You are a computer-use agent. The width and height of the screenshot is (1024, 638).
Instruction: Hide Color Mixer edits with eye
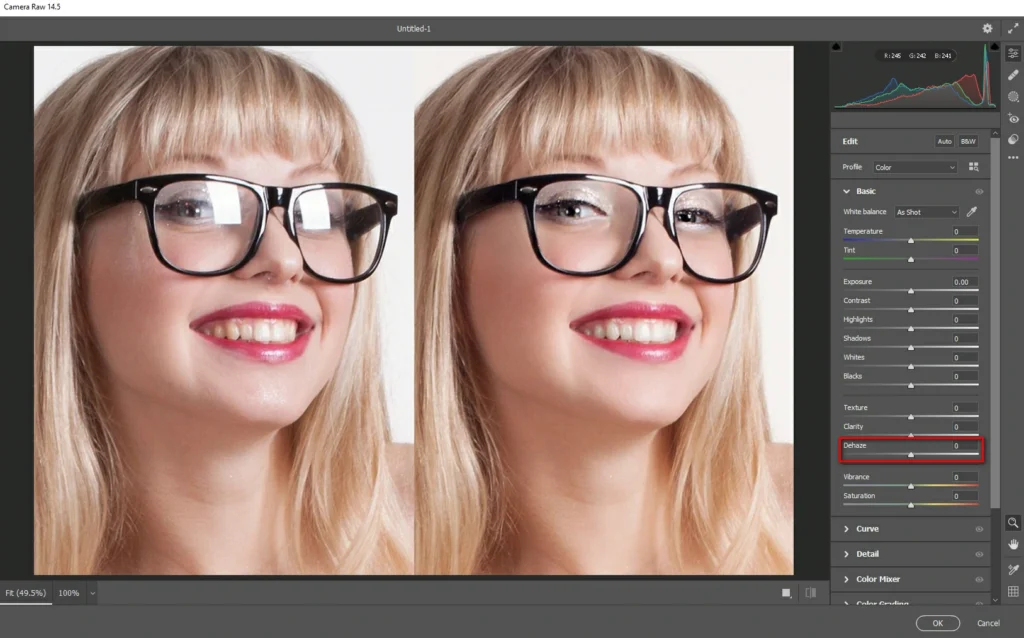coord(979,579)
